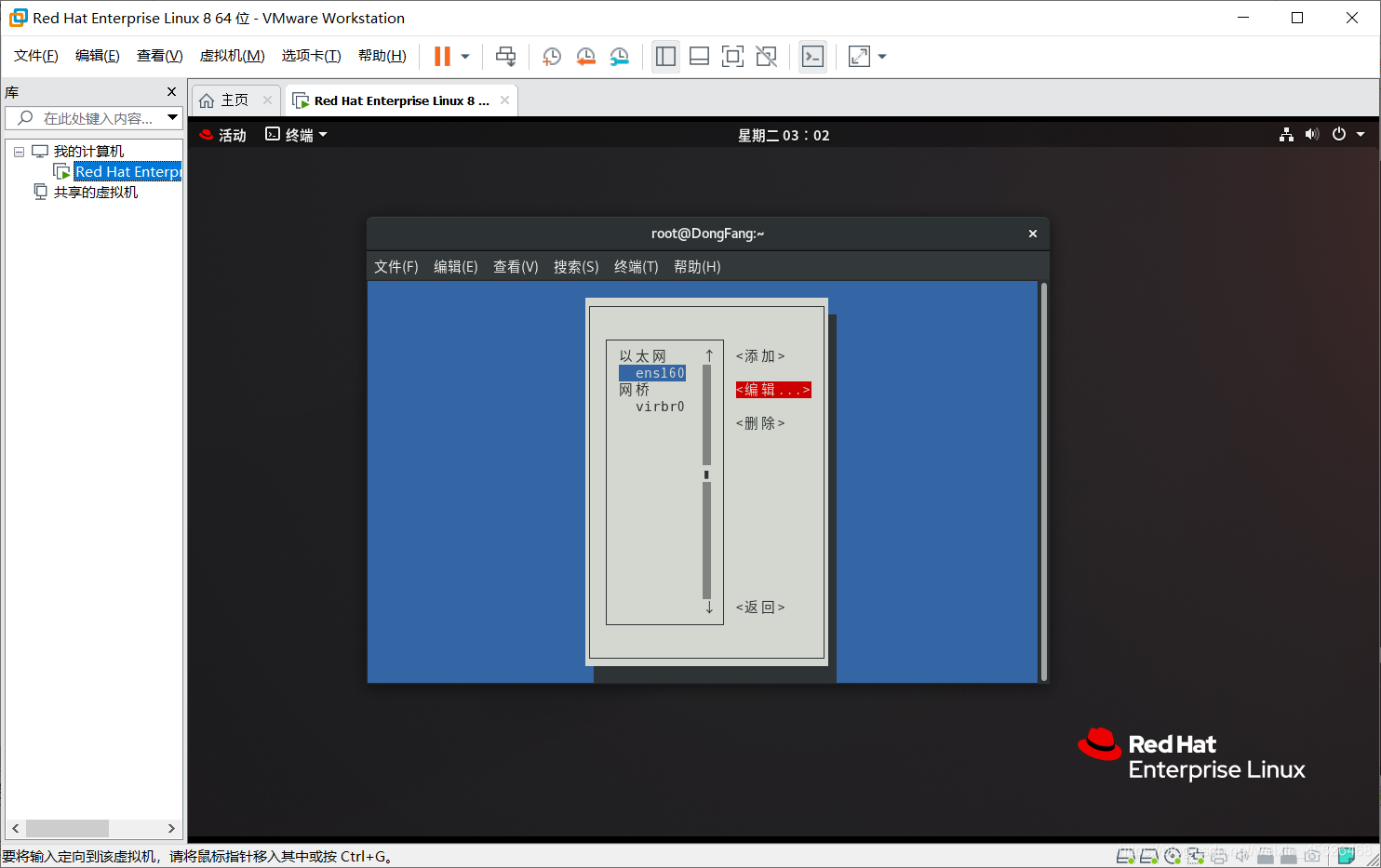Open the 文件(F) menu in VMware menu bar
The height and width of the screenshot is (868, 1381).
click(x=36, y=56)
